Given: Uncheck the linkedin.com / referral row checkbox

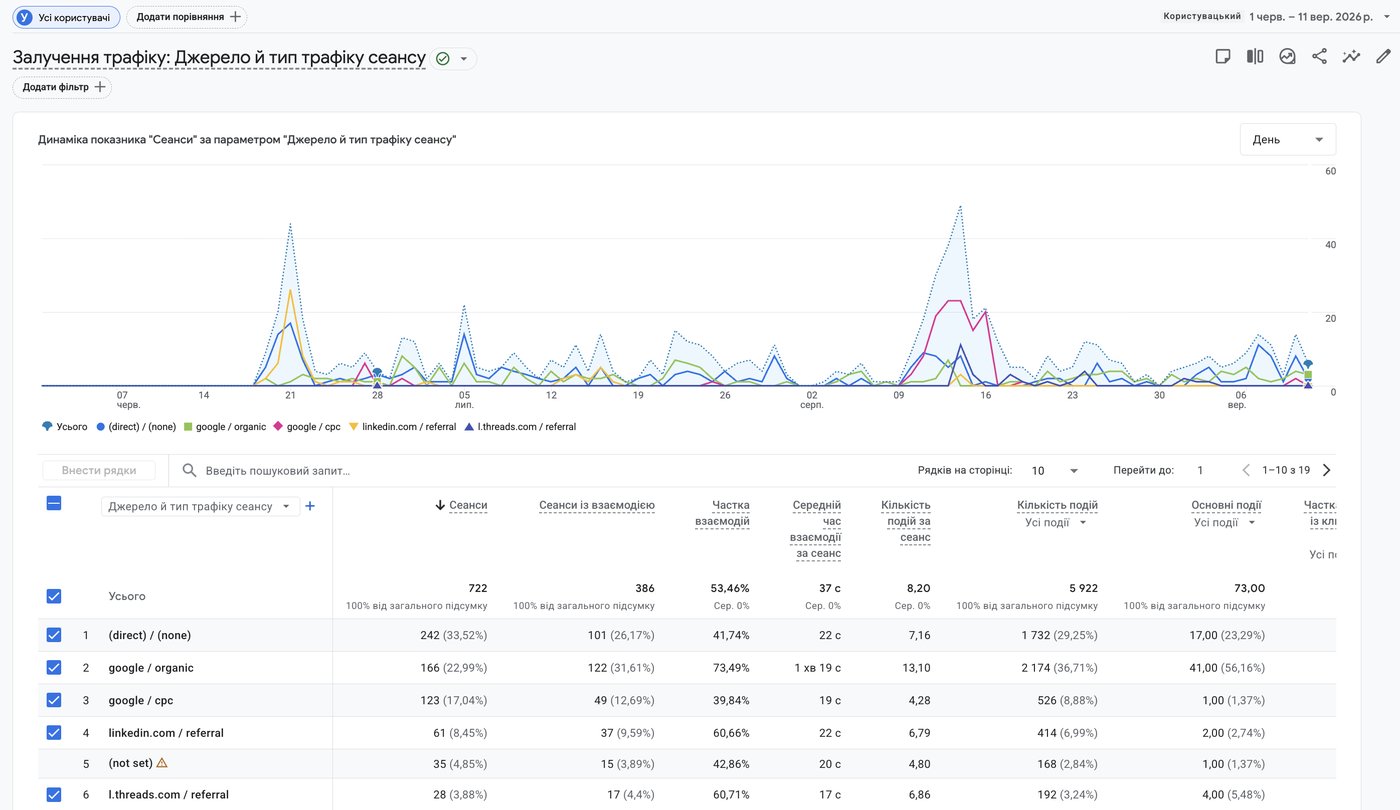Looking at the screenshot, I should click(54, 732).
